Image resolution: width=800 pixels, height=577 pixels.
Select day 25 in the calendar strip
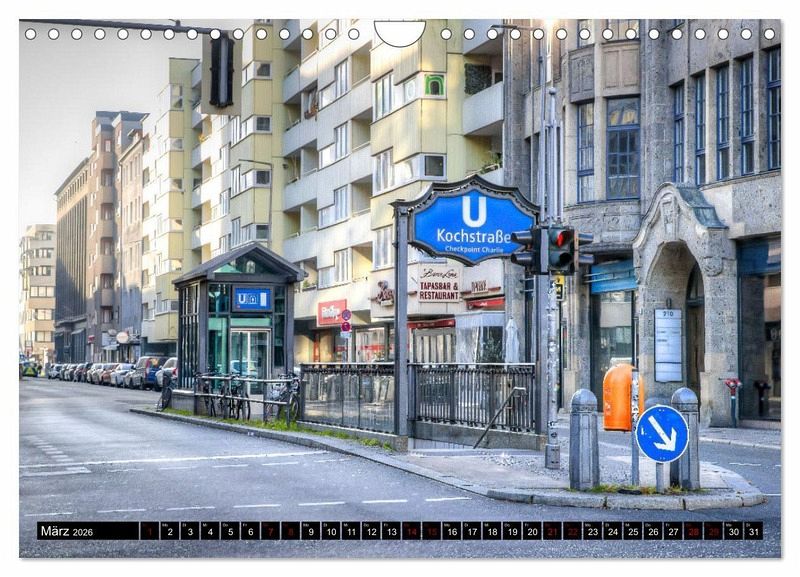point(633,531)
